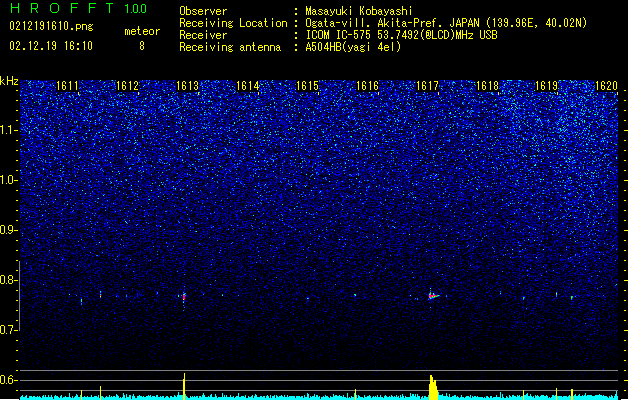629x400 pixels.
Task: Click the 'Receiving antenna' field label
Action: [x=230, y=47]
